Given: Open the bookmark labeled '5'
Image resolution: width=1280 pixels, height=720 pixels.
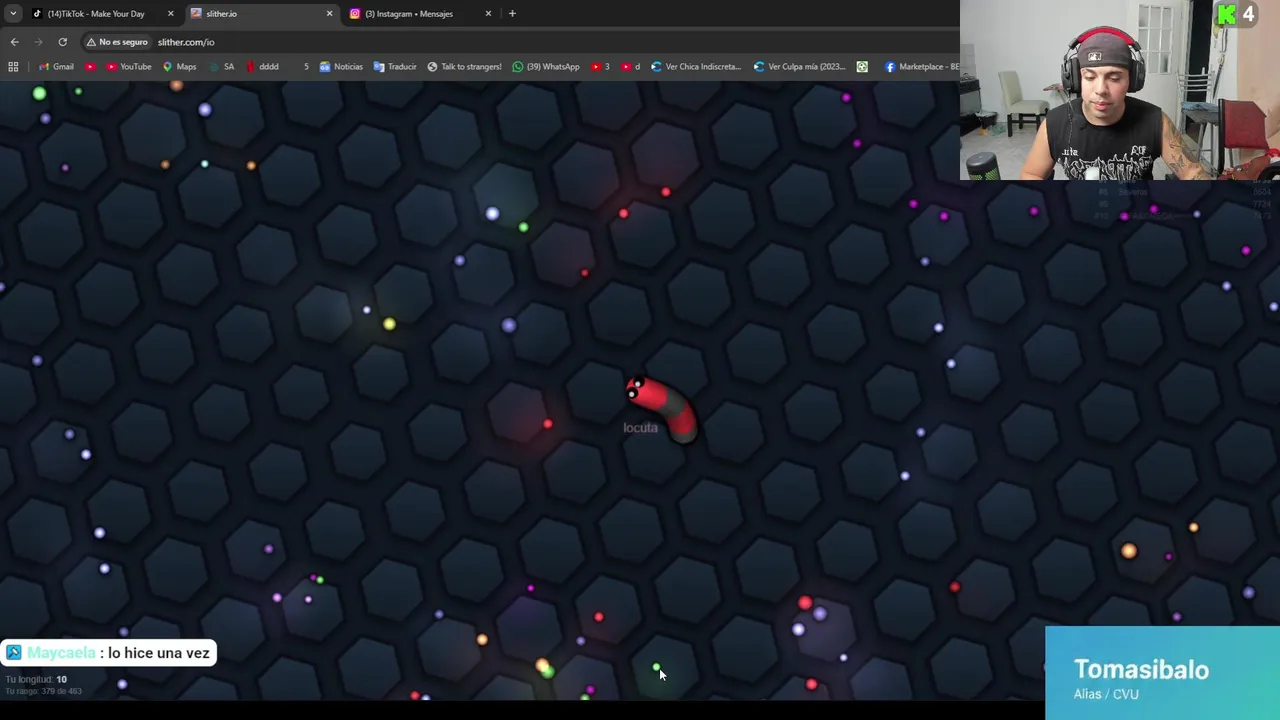Looking at the screenshot, I should tap(306, 67).
